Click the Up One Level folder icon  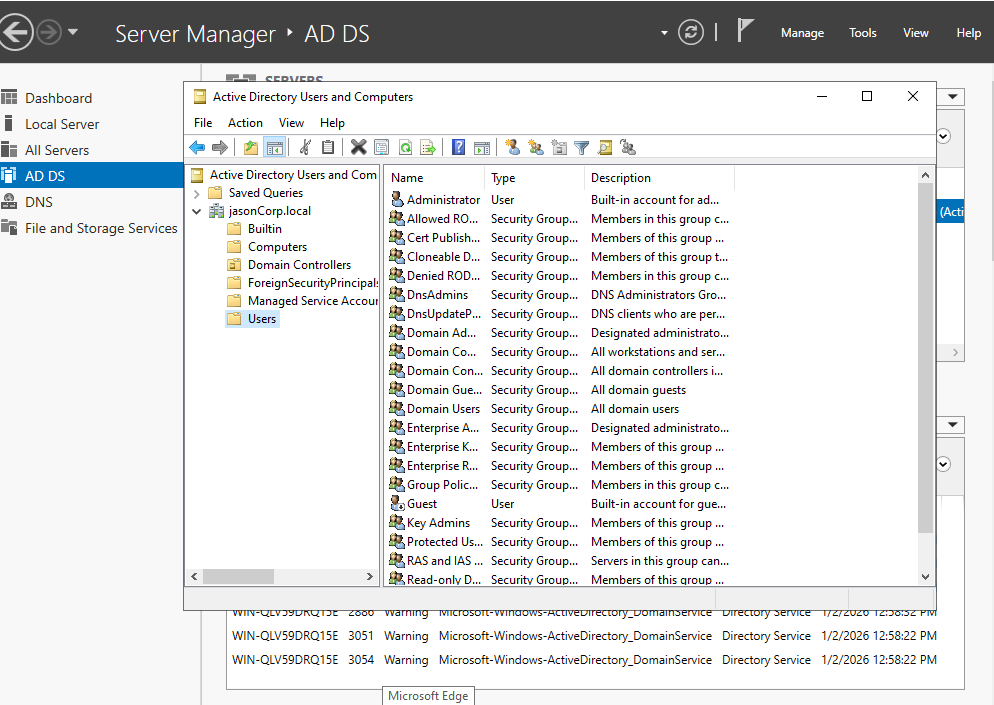(x=249, y=147)
